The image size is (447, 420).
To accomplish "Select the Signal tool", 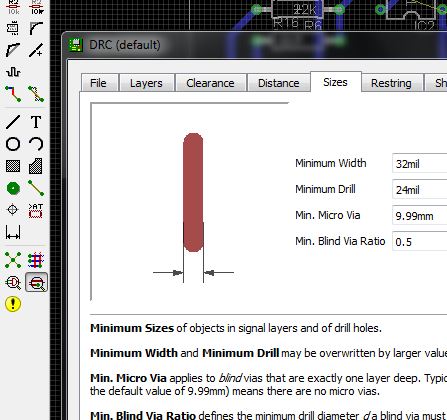I will (x=36, y=188).
